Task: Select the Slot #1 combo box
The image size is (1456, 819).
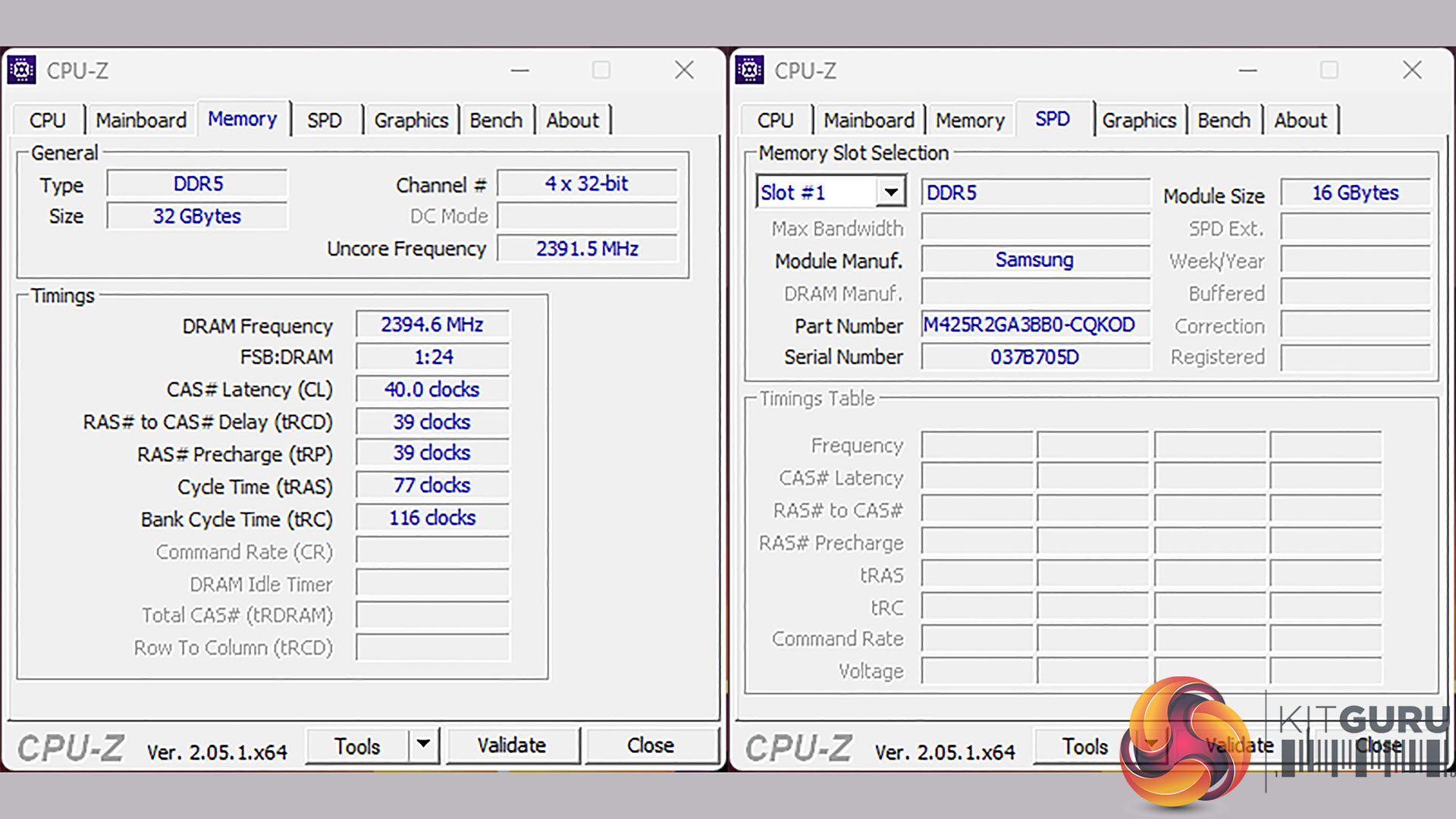Action: click(817, 193)
